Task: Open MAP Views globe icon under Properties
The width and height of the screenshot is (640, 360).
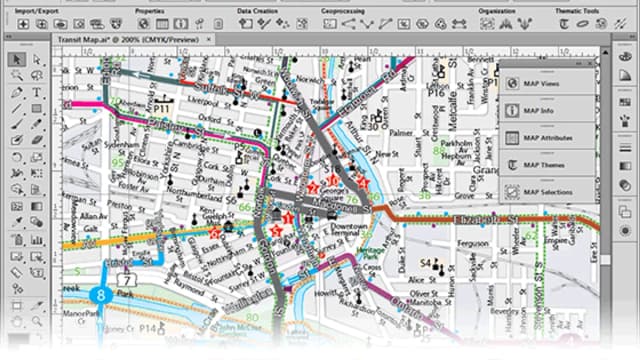Action: point(143,24)
